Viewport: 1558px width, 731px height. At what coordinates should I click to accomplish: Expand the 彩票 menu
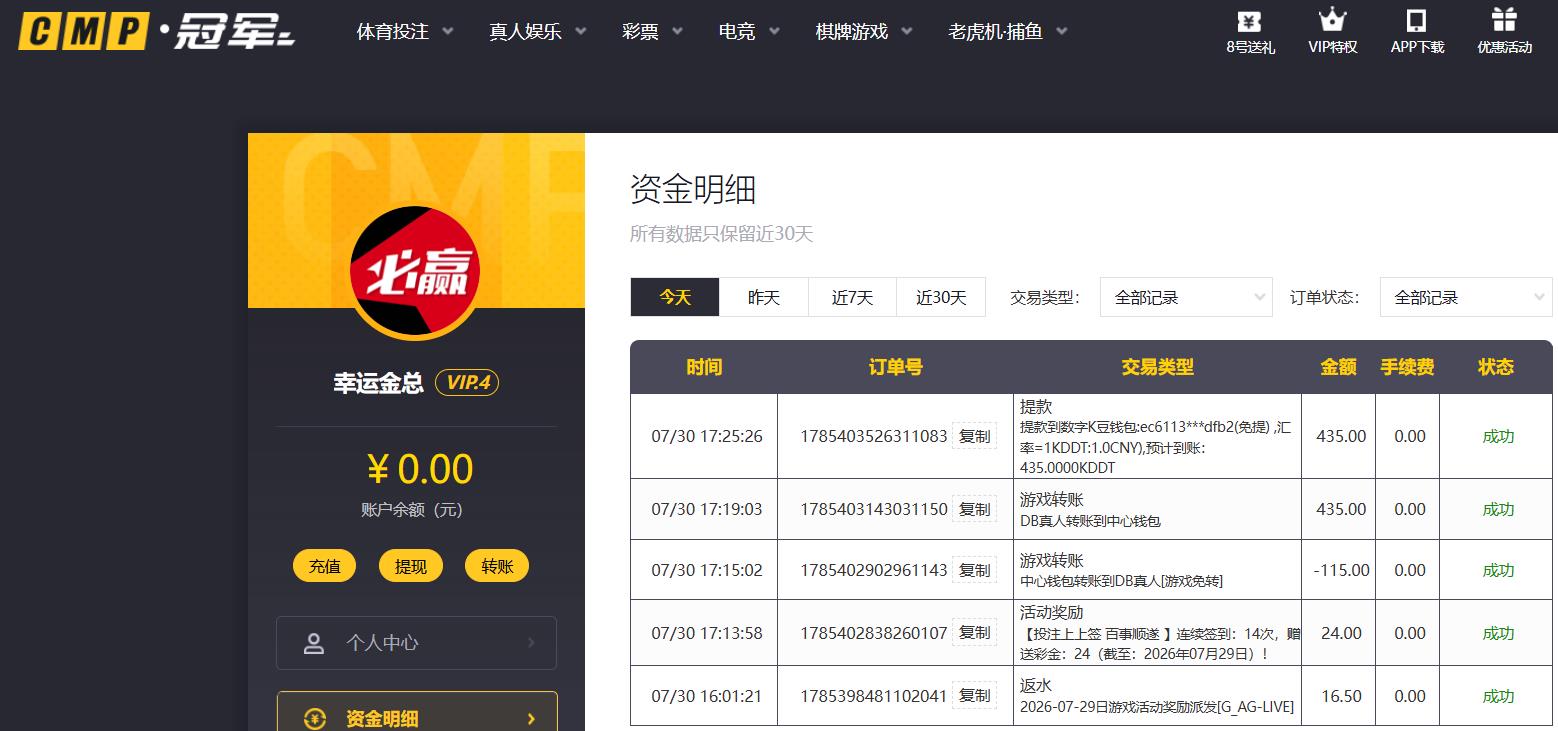652,32
